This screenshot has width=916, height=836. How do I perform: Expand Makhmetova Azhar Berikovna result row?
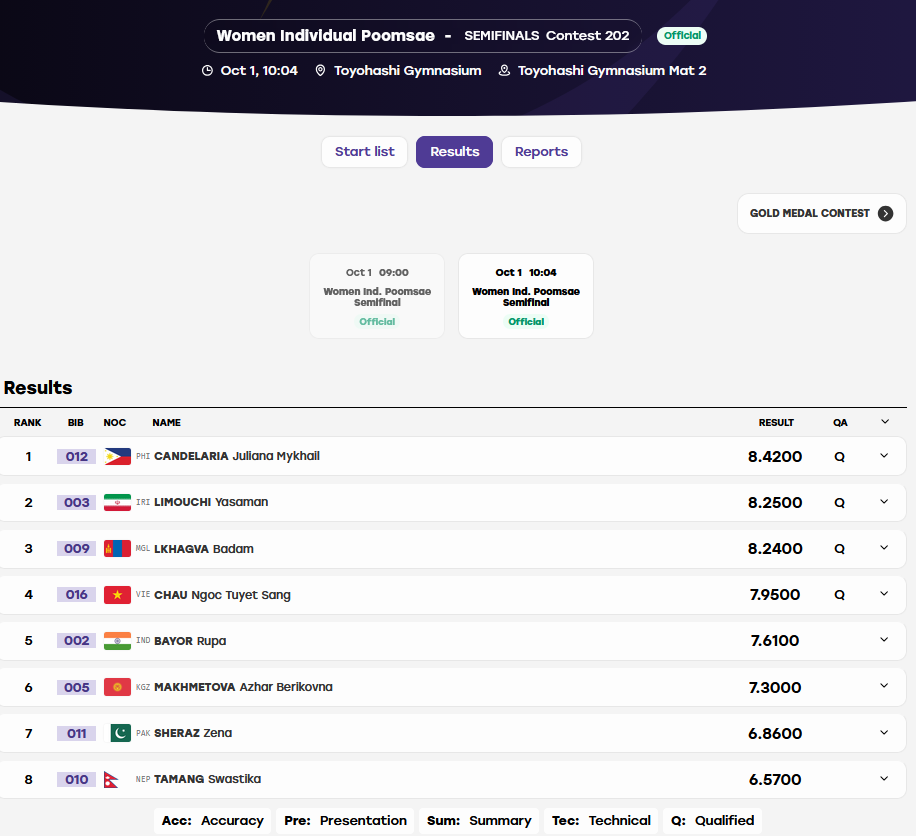pyautogui.click(x=884, y=686)
